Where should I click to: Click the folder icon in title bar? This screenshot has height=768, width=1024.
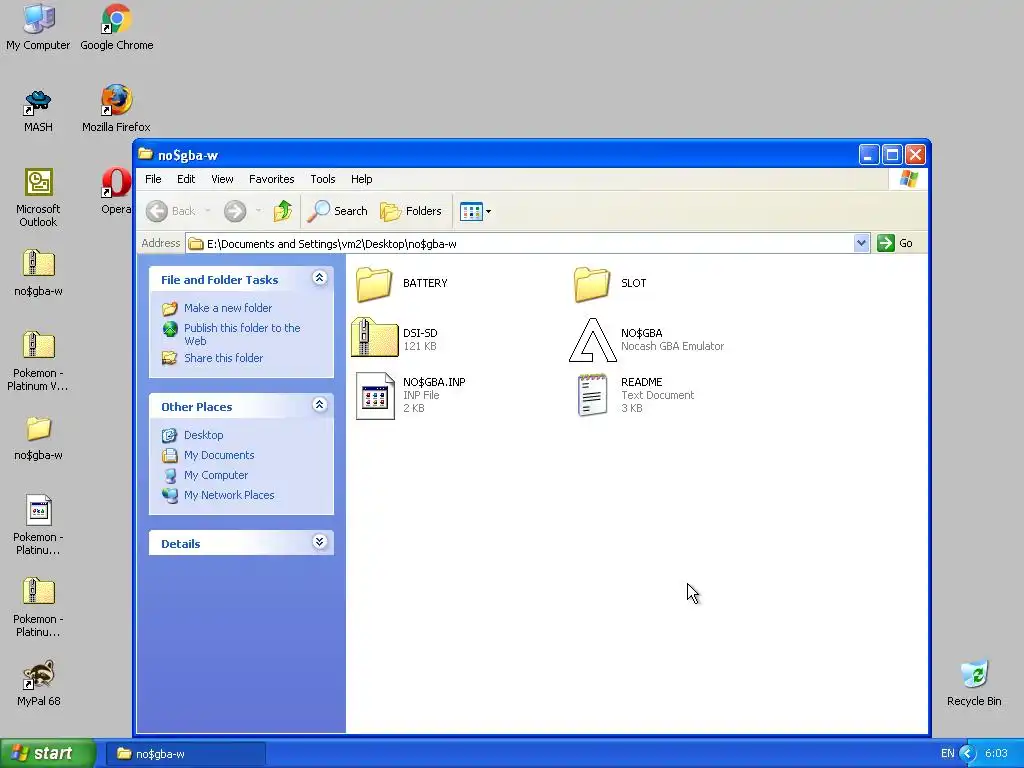coord(146,154)
